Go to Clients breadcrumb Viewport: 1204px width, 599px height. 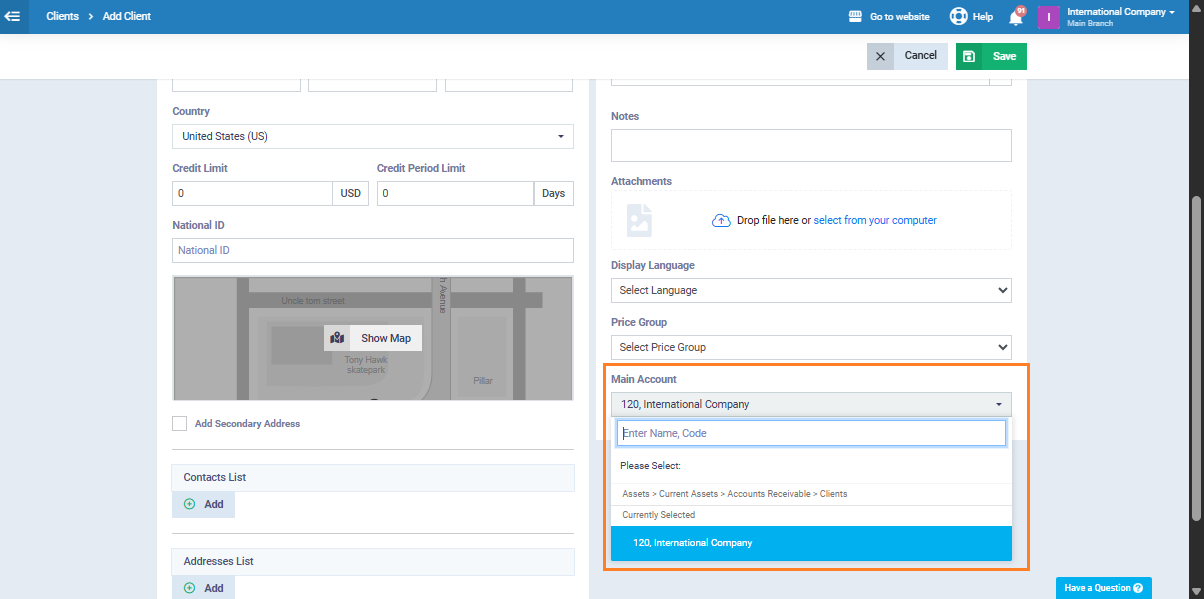coord(62,17)
